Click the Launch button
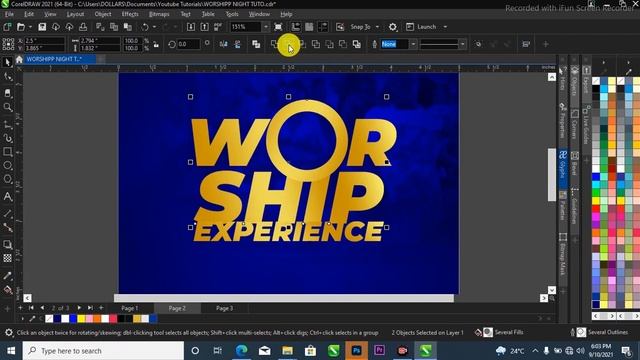640x360 pixels. [x=422, y=27]
